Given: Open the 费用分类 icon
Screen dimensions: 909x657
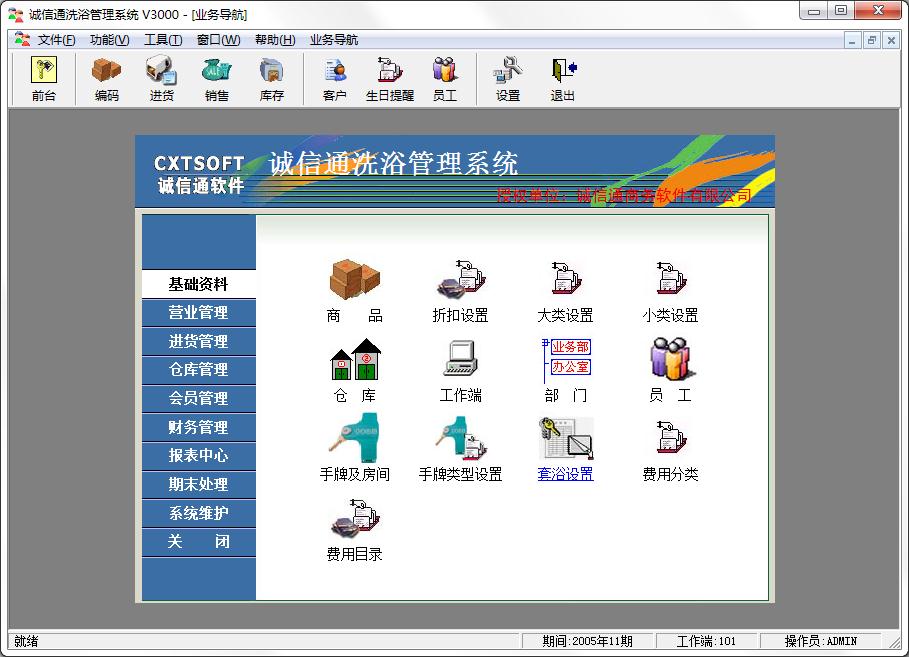Looking at the screenshot, I should [x=671, y=438].
